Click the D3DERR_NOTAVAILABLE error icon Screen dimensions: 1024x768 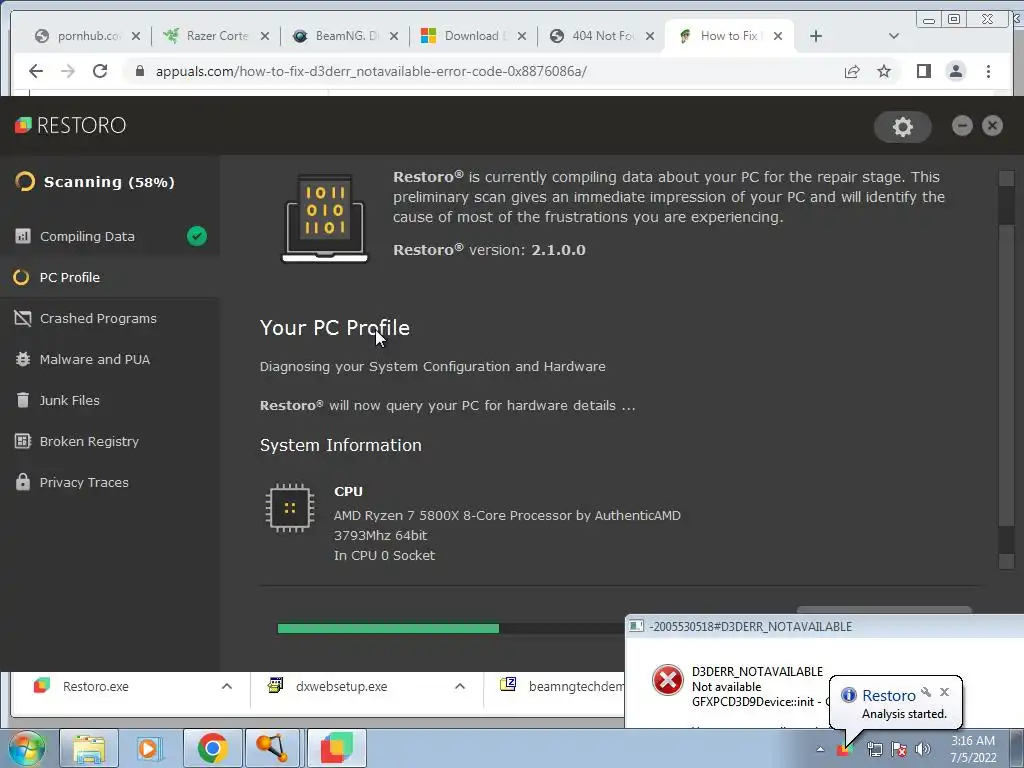(x=668, y=680)
